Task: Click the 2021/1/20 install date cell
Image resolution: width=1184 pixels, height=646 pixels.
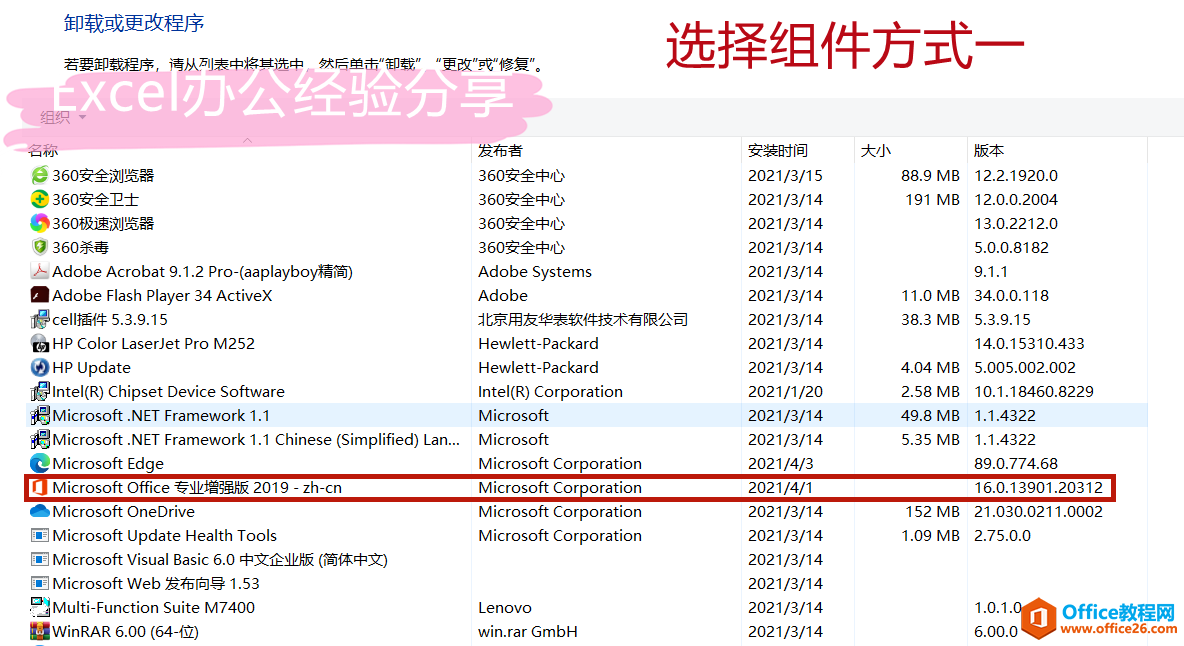Action: [x=785, y=392]
